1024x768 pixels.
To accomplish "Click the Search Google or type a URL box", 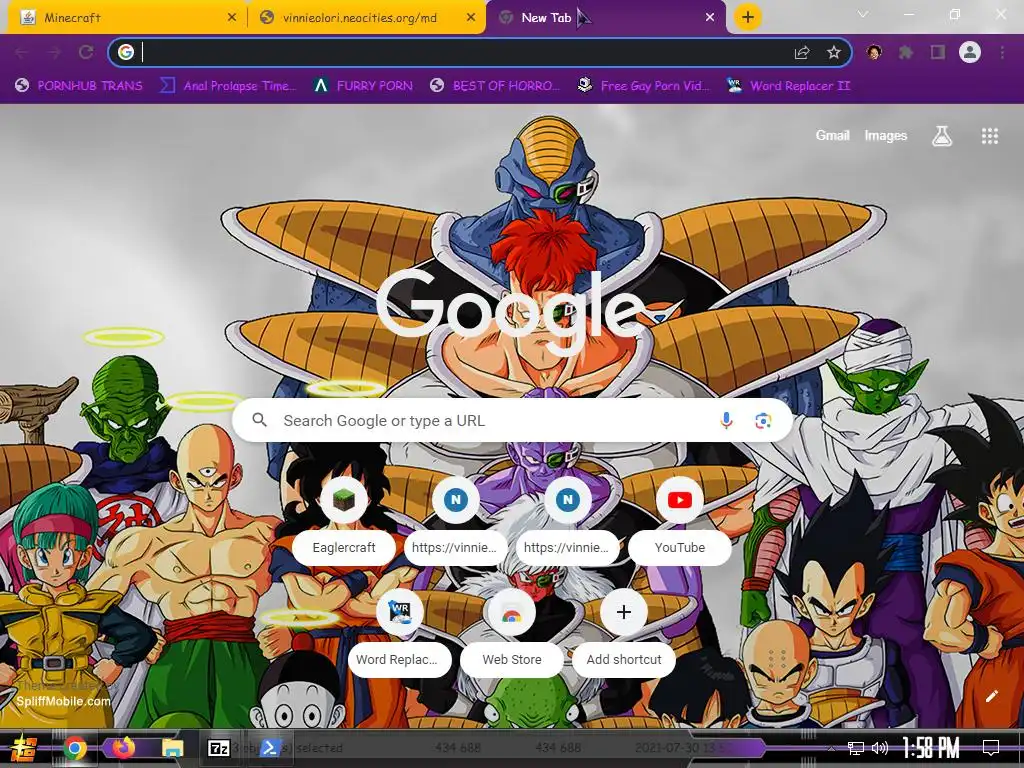I will click(513, 421).
